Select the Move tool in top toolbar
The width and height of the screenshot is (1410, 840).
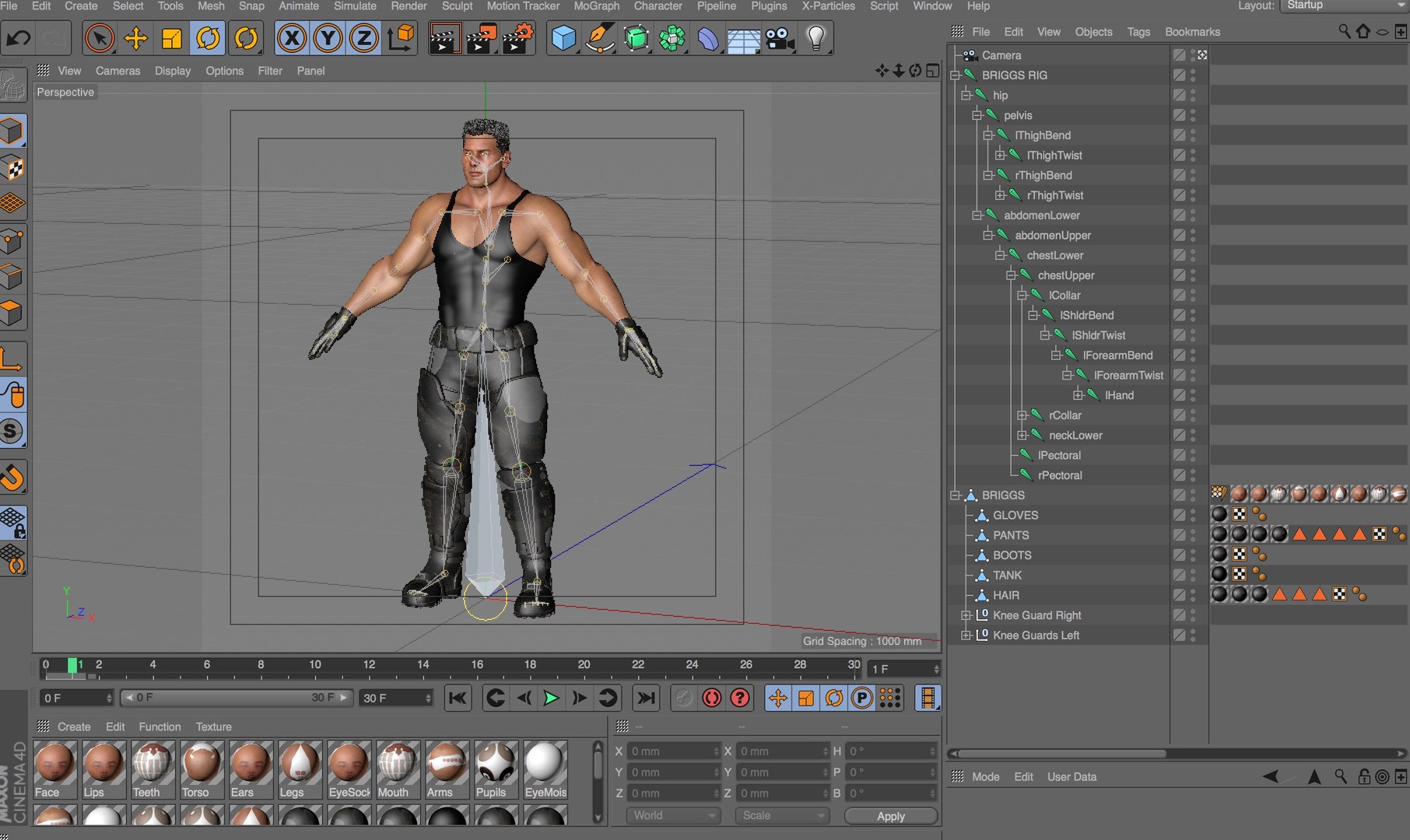[x=135, y=38]
